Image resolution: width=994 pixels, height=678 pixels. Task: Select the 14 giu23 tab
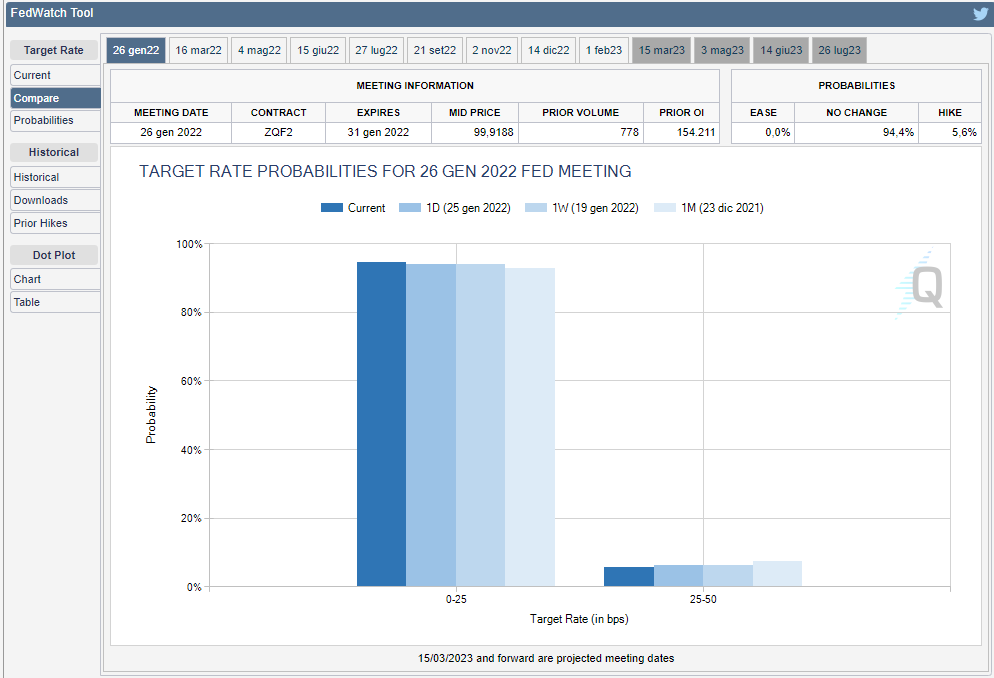point(782,50)
